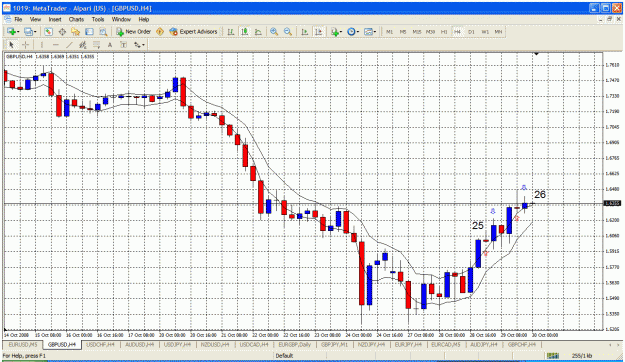Select the M1 timeframe
The width and height of the screenshot is (625, 362).
(x=389, y=31)
